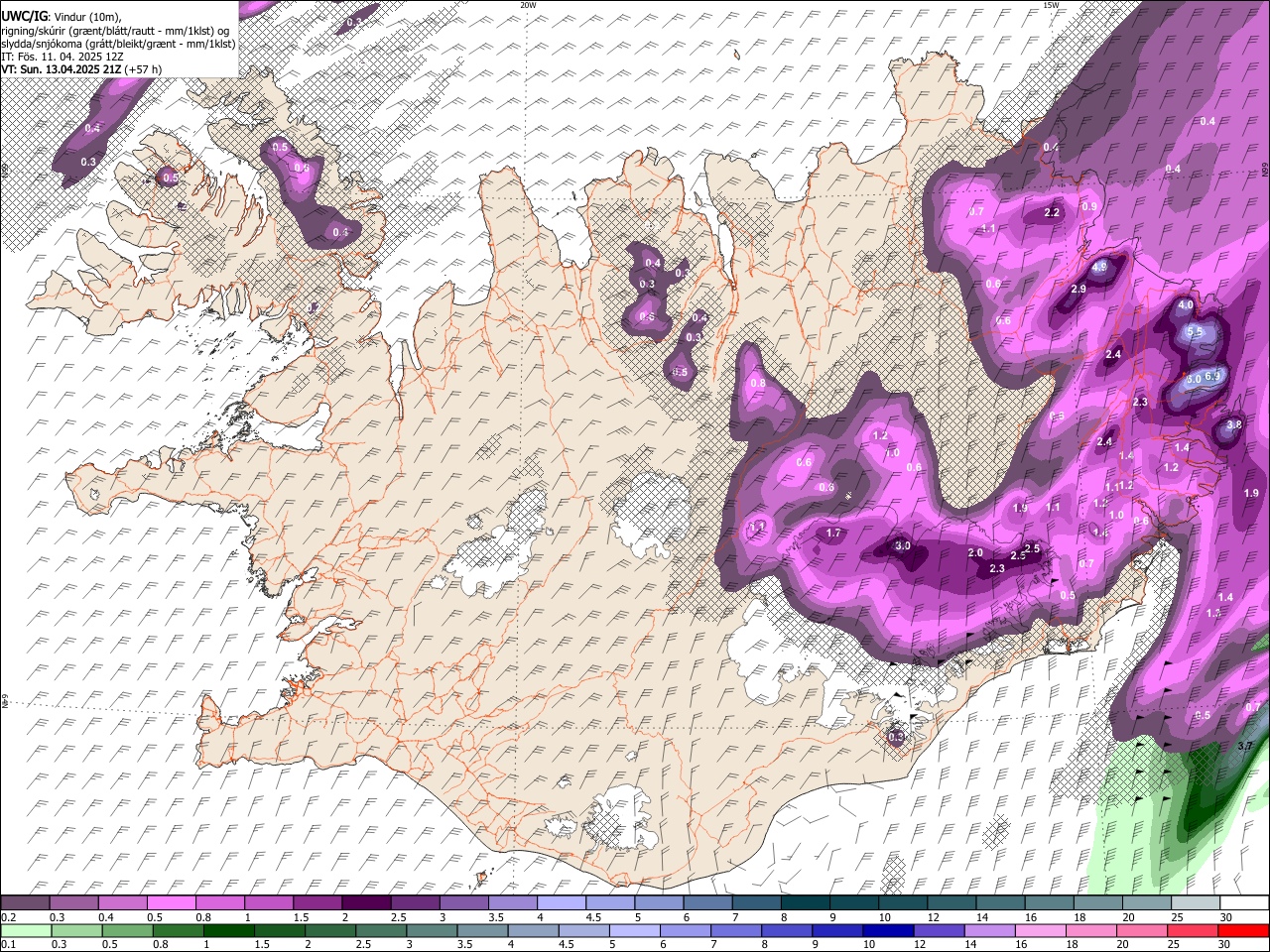
Task: Click the bottom legend swatch between 0.1 and 0.3
Action: pos(25,931)
